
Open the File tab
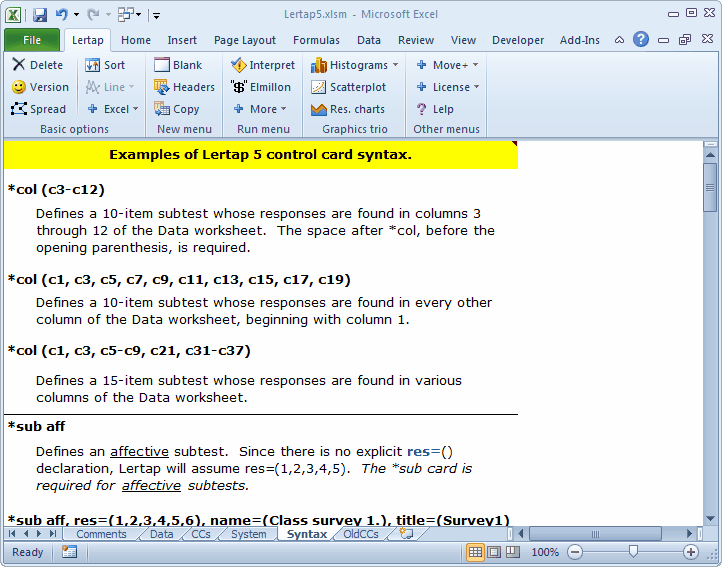click(32, 40)
